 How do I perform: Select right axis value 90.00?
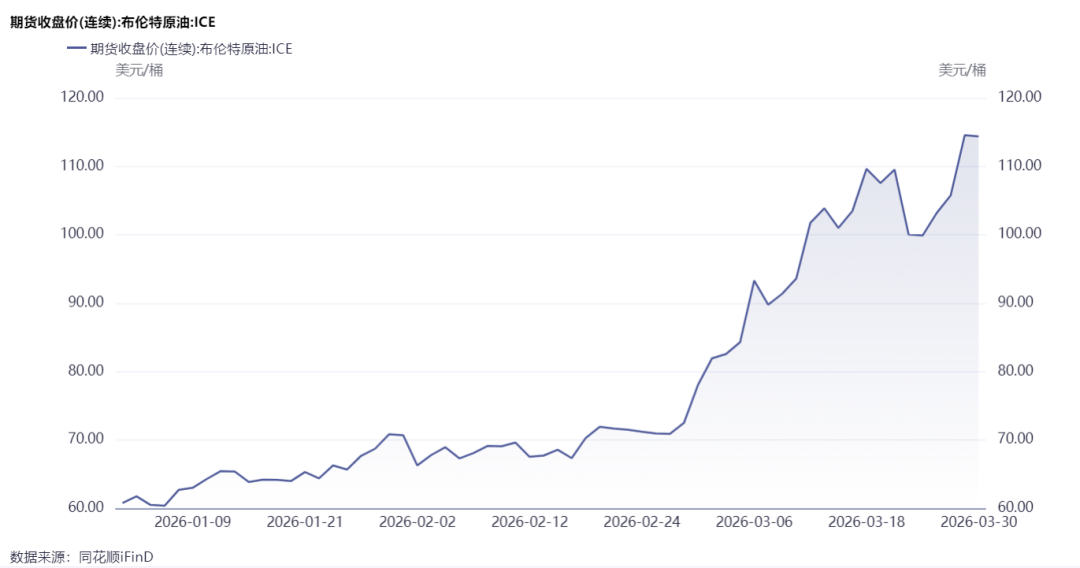pos(1016,302)
